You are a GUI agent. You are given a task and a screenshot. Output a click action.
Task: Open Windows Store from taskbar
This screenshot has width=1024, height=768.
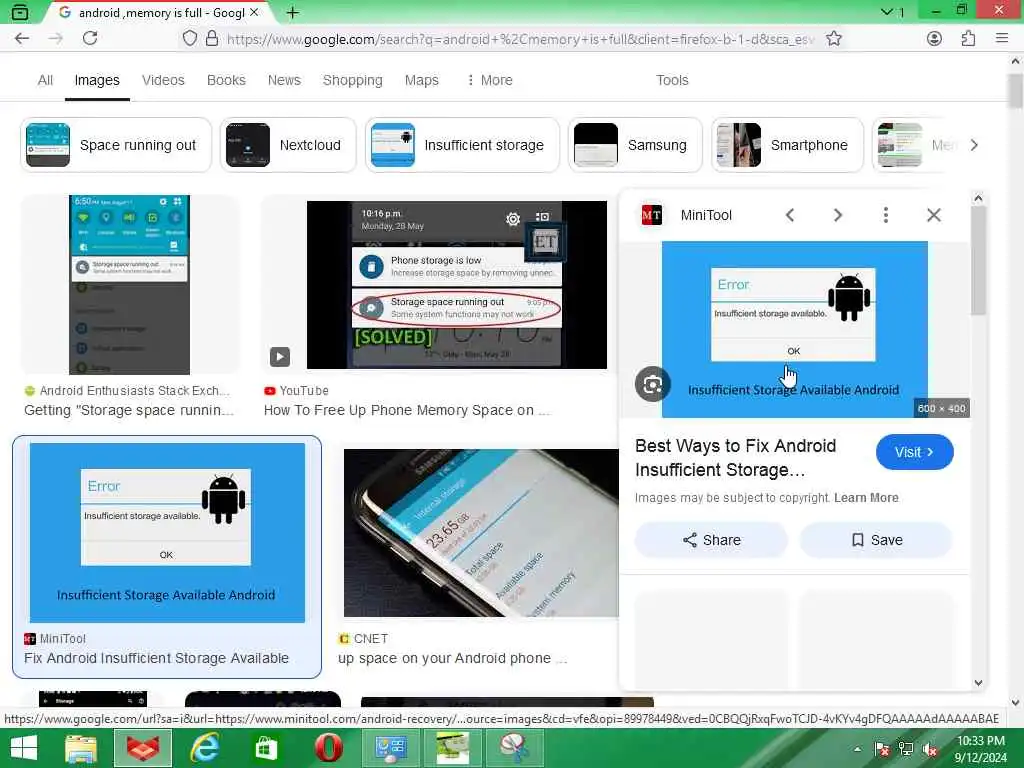click(266, 748)
